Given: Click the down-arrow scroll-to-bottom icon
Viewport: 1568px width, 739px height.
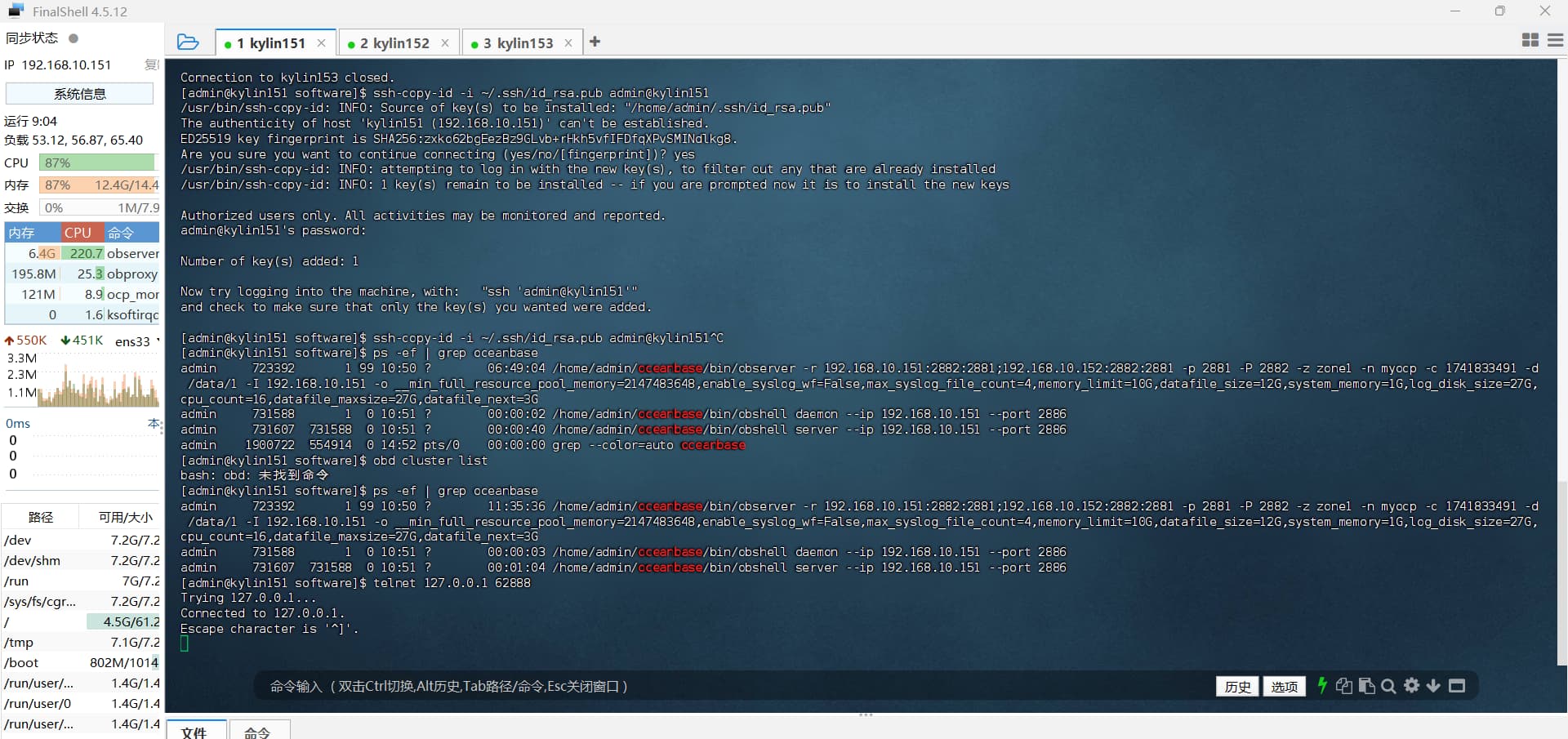Looking at the screenshot, I should tap(1433, 686).
